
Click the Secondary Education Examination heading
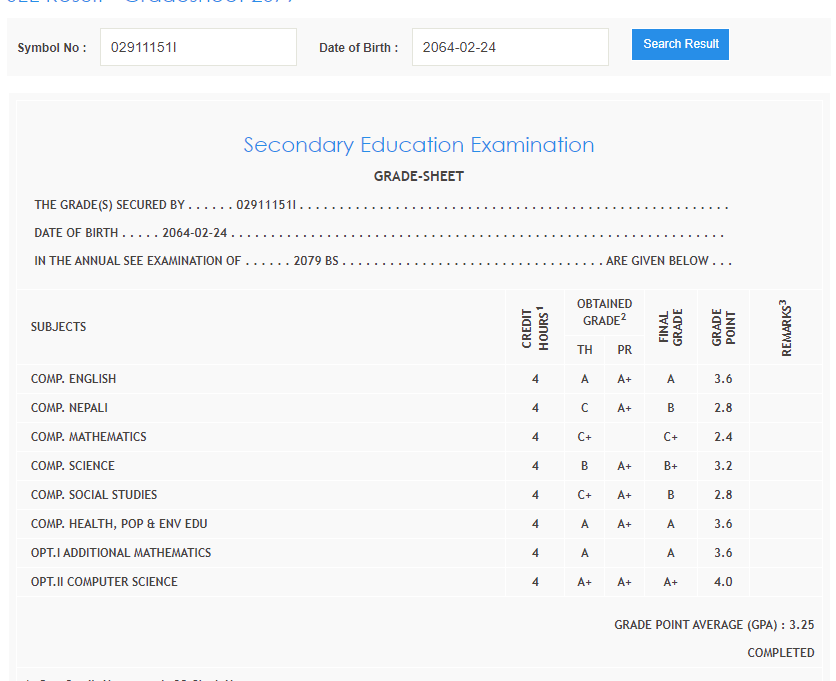419,145
